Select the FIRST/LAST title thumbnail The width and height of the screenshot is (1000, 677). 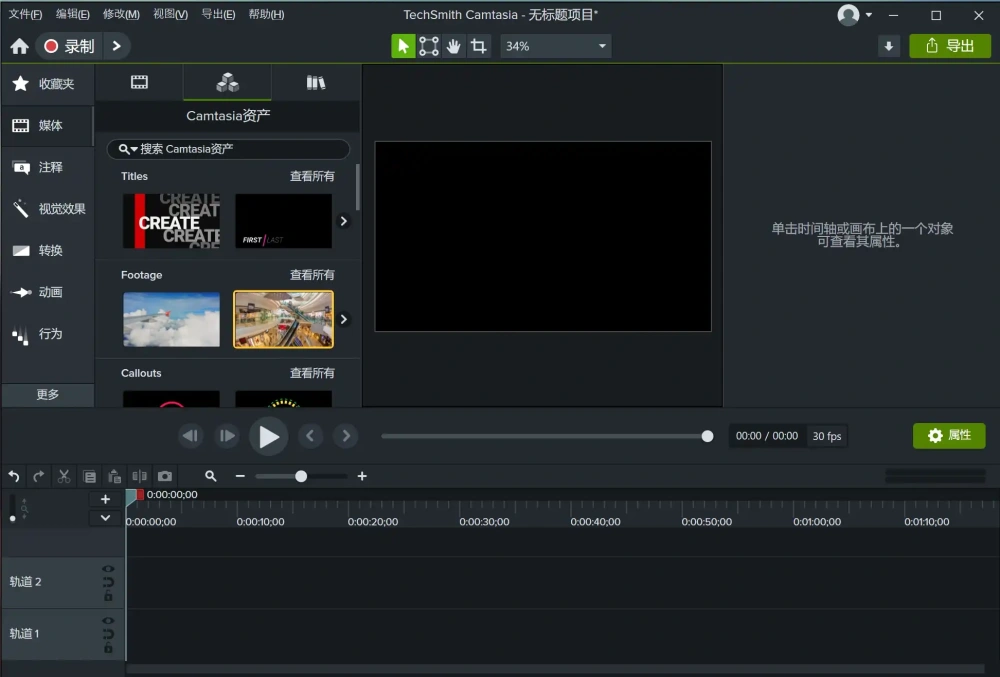[x=283, y=221]
